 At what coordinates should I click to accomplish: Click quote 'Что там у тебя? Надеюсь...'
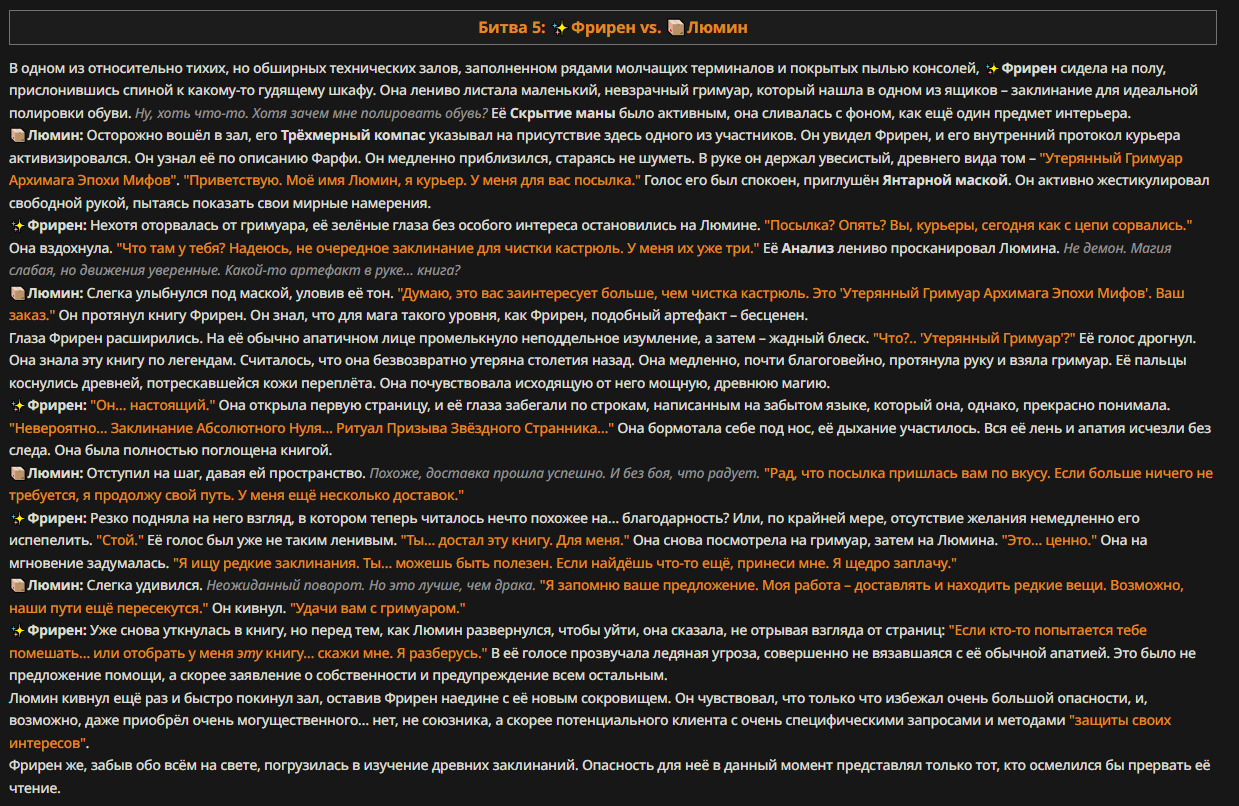click(438, 248)
